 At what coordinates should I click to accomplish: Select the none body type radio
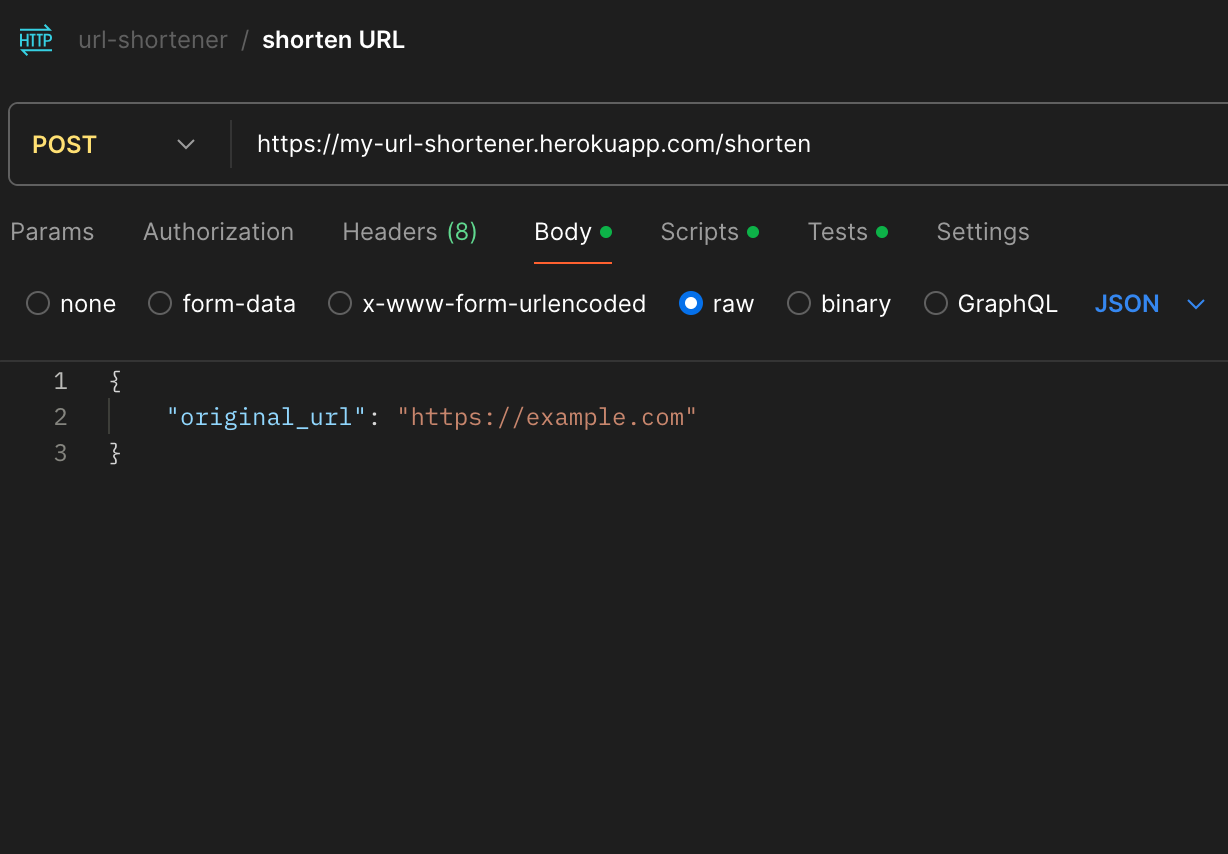(x=38, y=304)
